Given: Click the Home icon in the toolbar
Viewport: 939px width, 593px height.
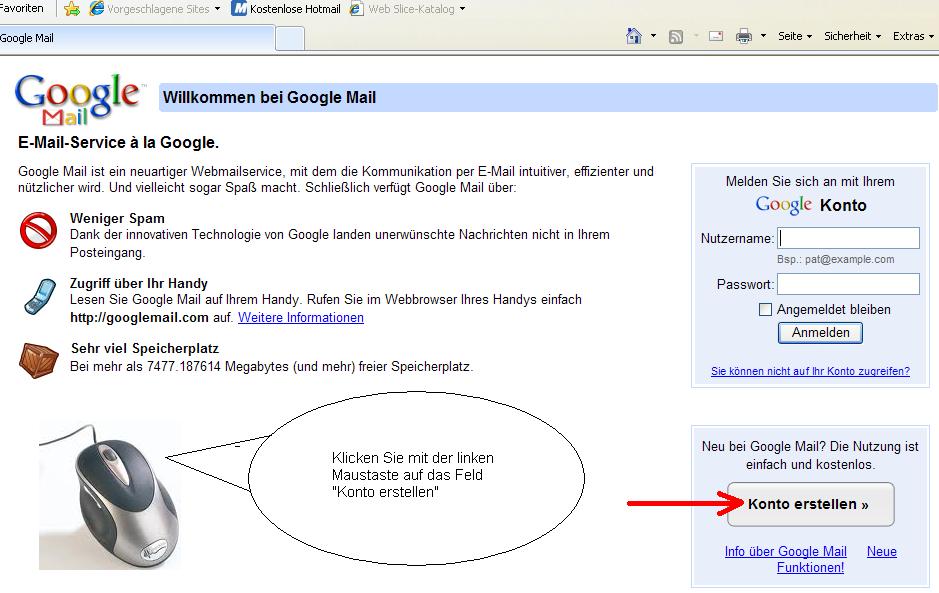Looking at the screenshot, I should (633, 36).
